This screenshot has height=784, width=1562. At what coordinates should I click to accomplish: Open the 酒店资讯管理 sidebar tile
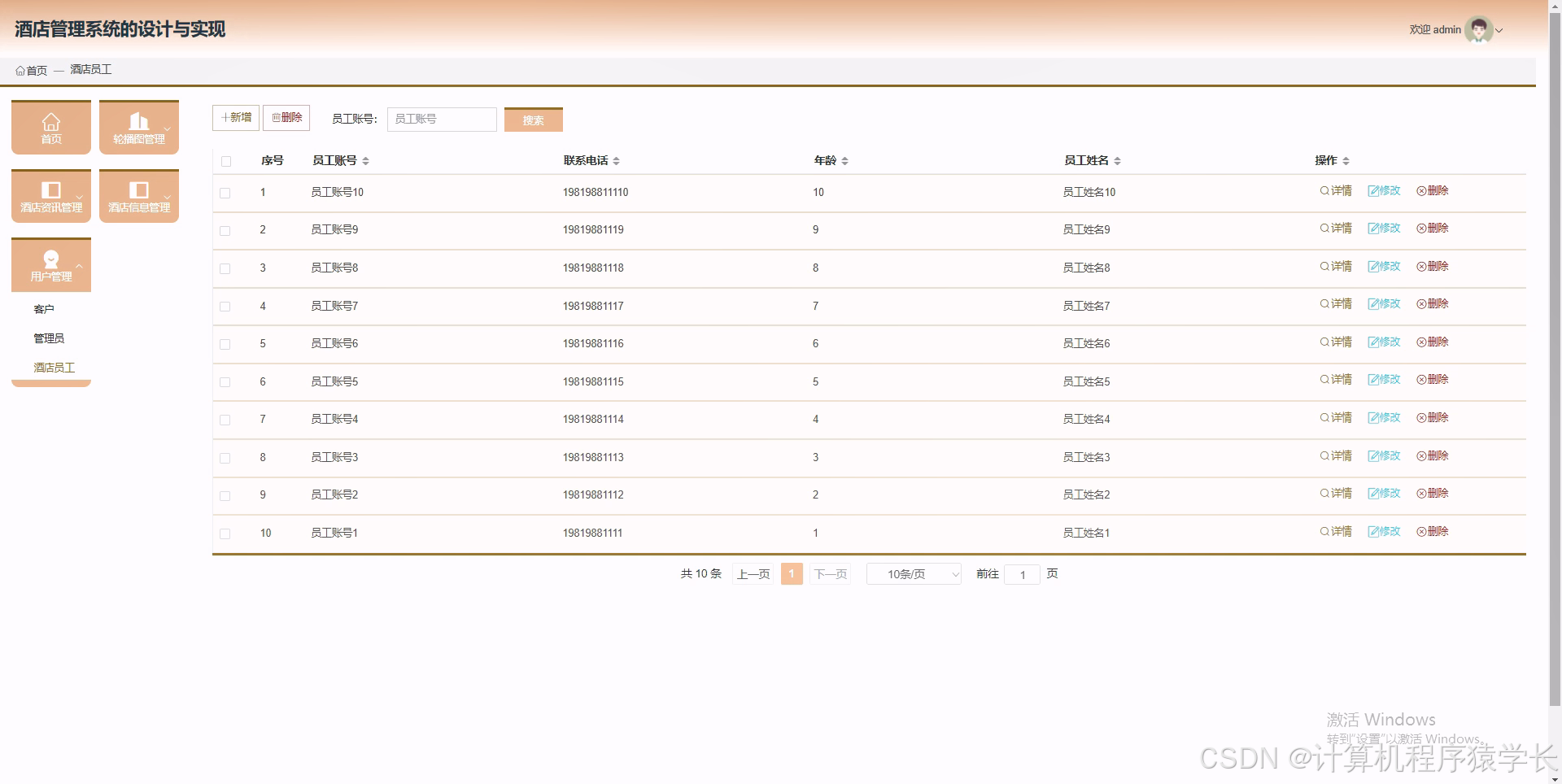(x=51, y=196)
